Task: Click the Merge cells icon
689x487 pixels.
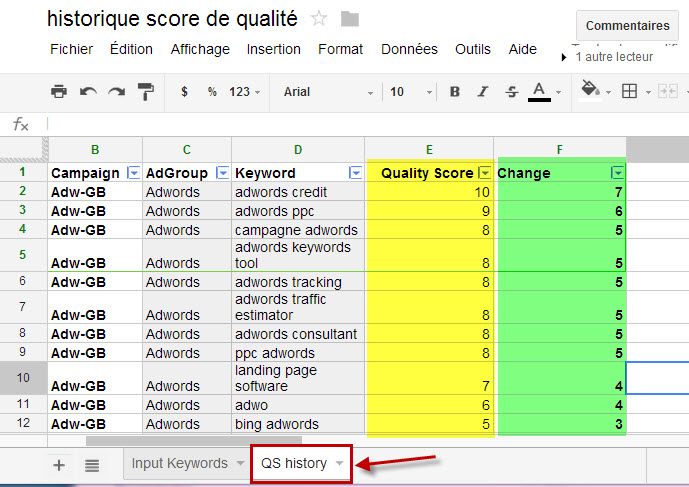Action: click(667, 91)
